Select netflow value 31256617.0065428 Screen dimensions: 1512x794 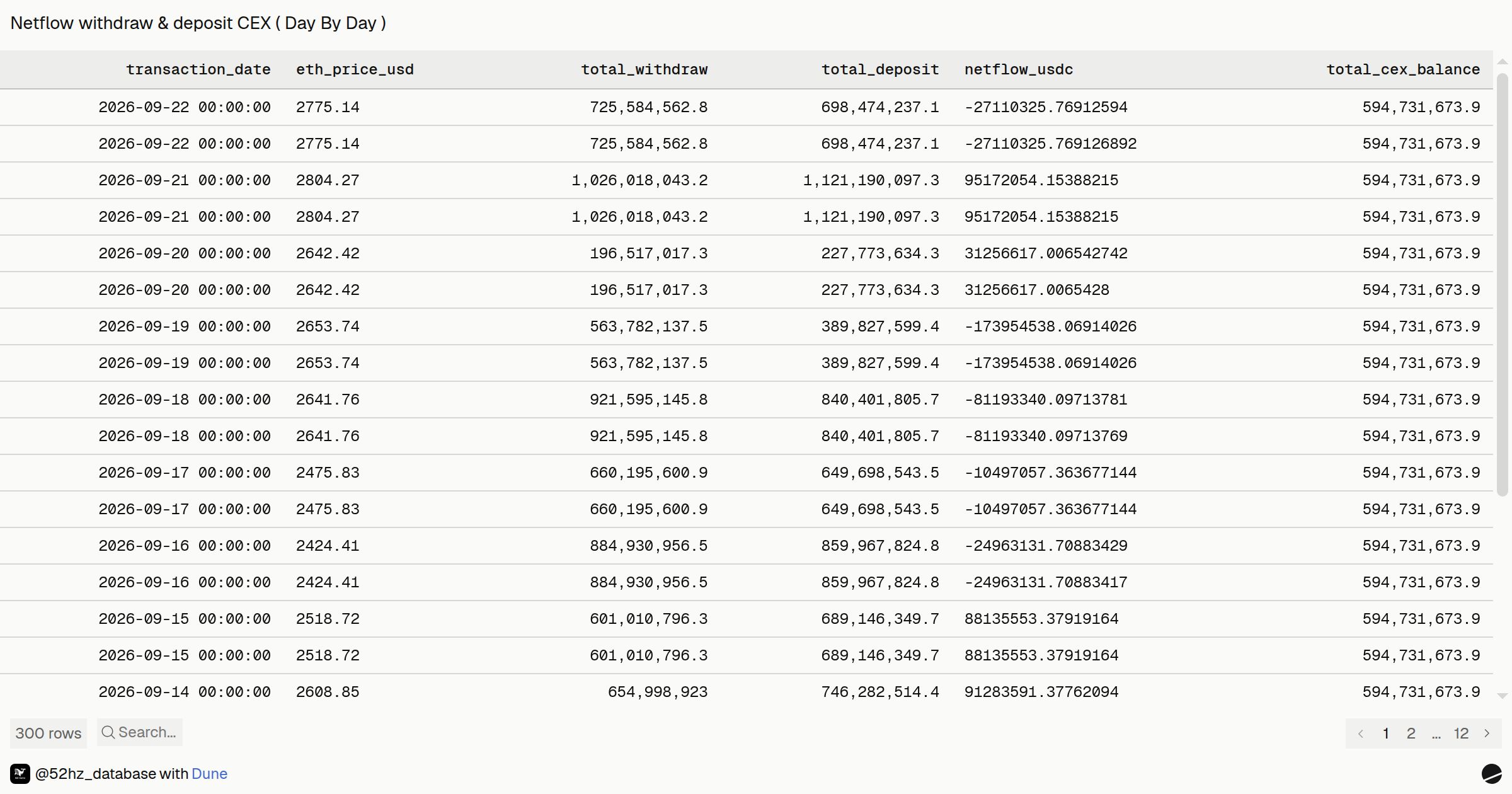click(1036, 290)
